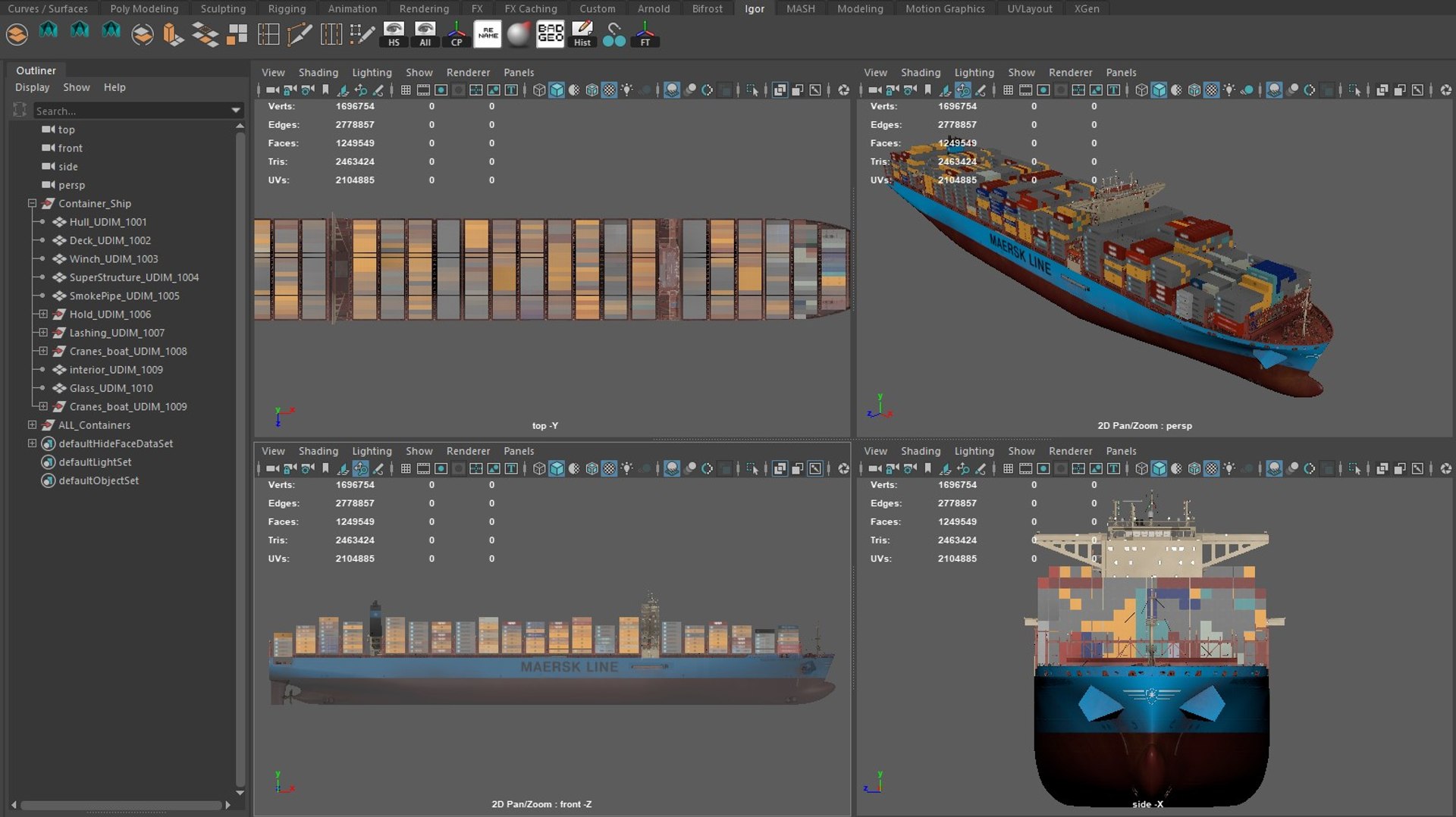Select Hull_UDIM_1001 in the outliner
This screenshot has width=1456, height=817.
pos(108,222)
